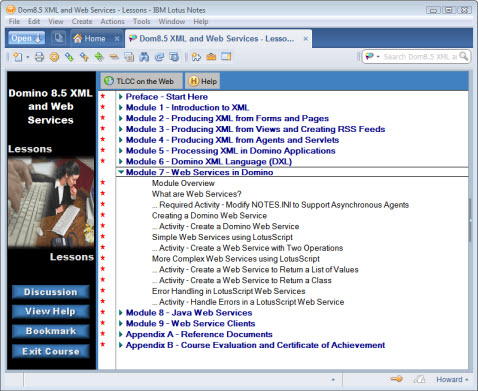Click the Help button with the H icon
The height and width of the screenshot is (391, 478).
click(x=202, y=81)
